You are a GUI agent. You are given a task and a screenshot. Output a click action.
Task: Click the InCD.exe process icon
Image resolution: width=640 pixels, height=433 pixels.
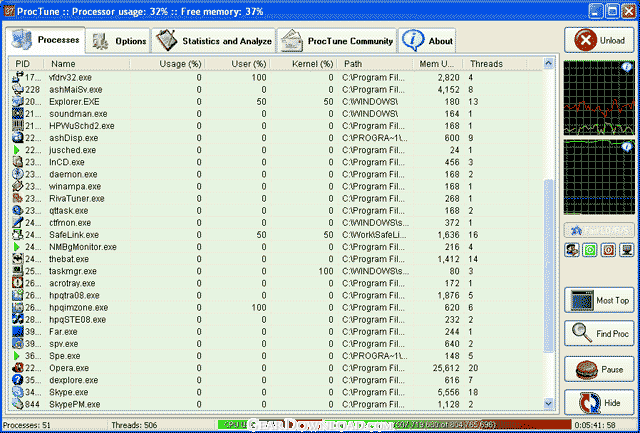pyautogui.click(x=18, y=162)
